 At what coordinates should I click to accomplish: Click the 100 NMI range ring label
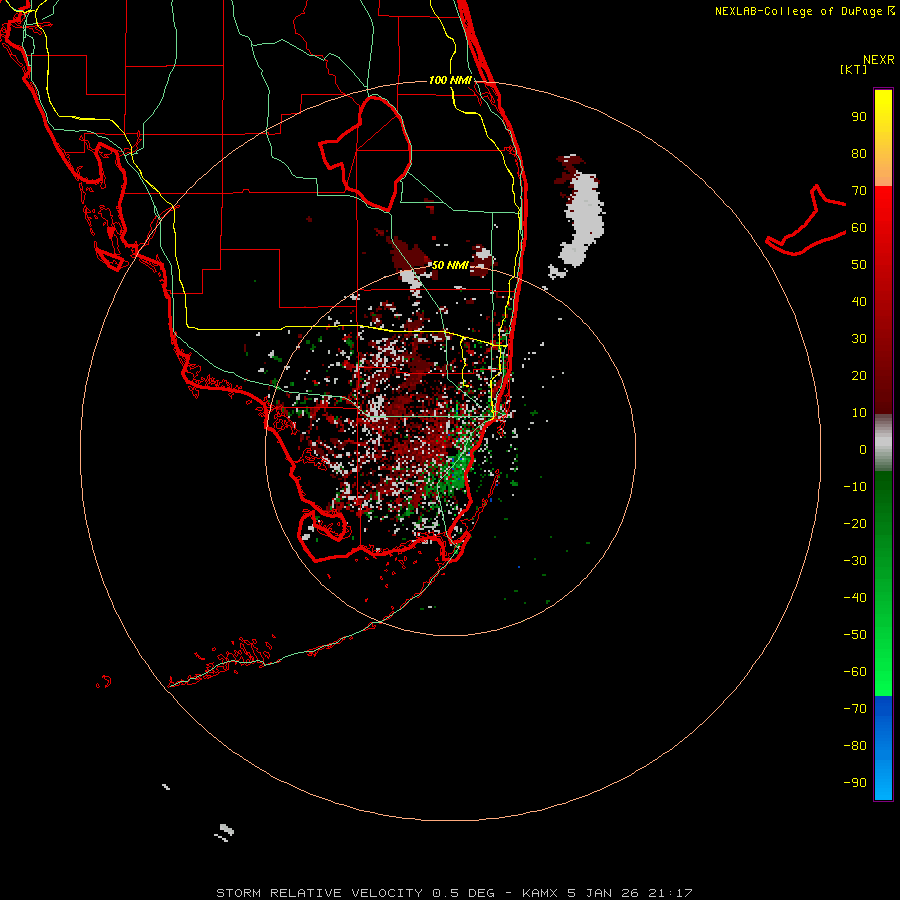[451, 80]
